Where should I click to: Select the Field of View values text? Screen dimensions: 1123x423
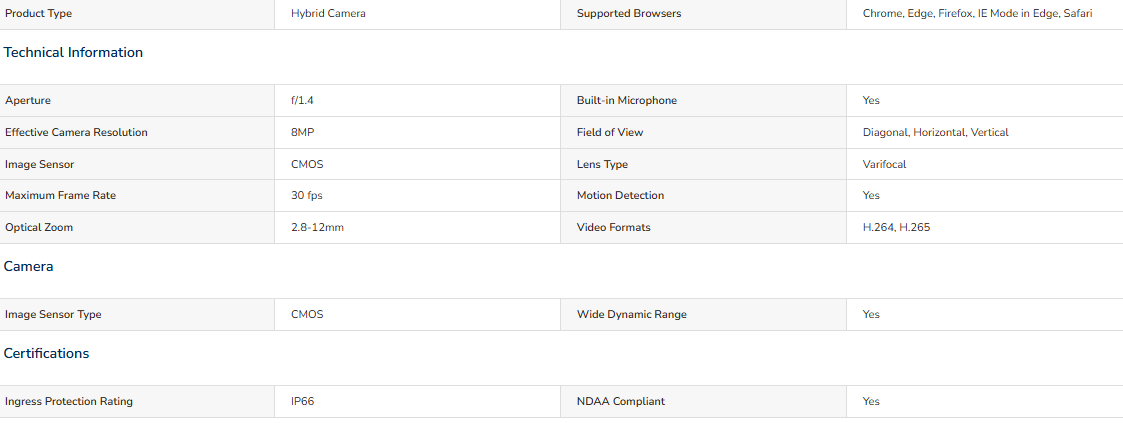click(935, 132)
